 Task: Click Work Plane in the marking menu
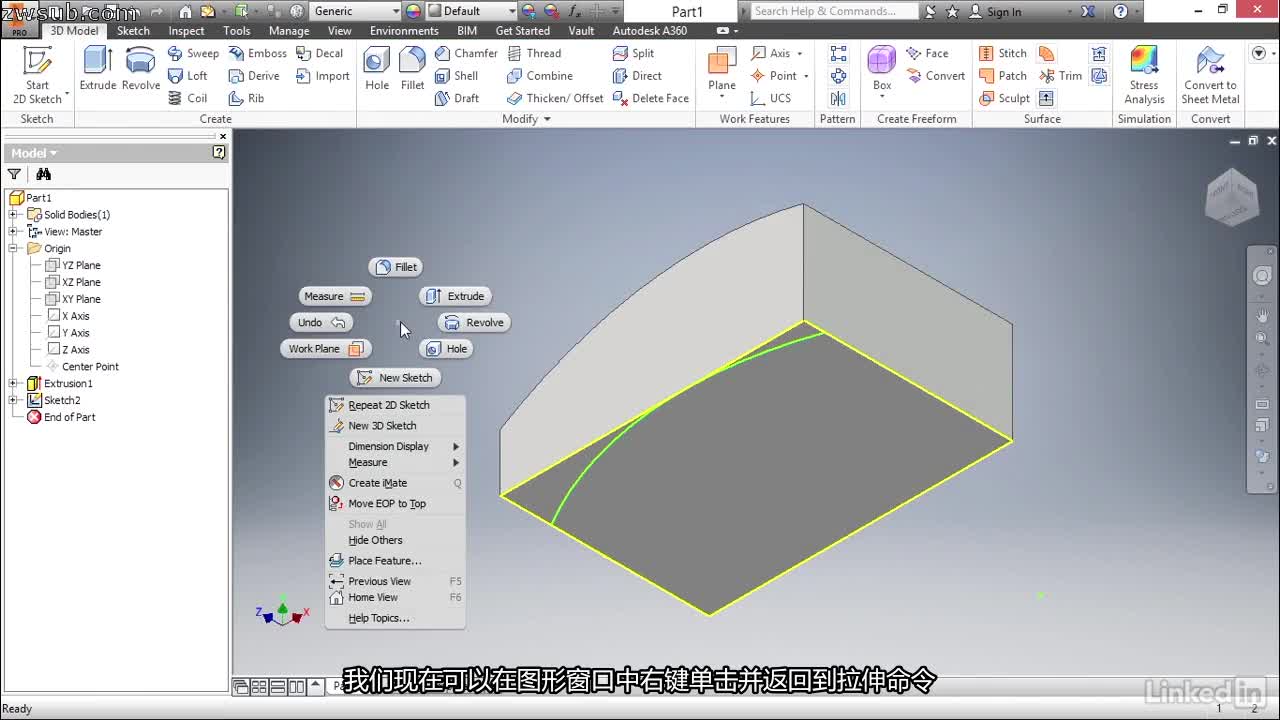point(325,349)
